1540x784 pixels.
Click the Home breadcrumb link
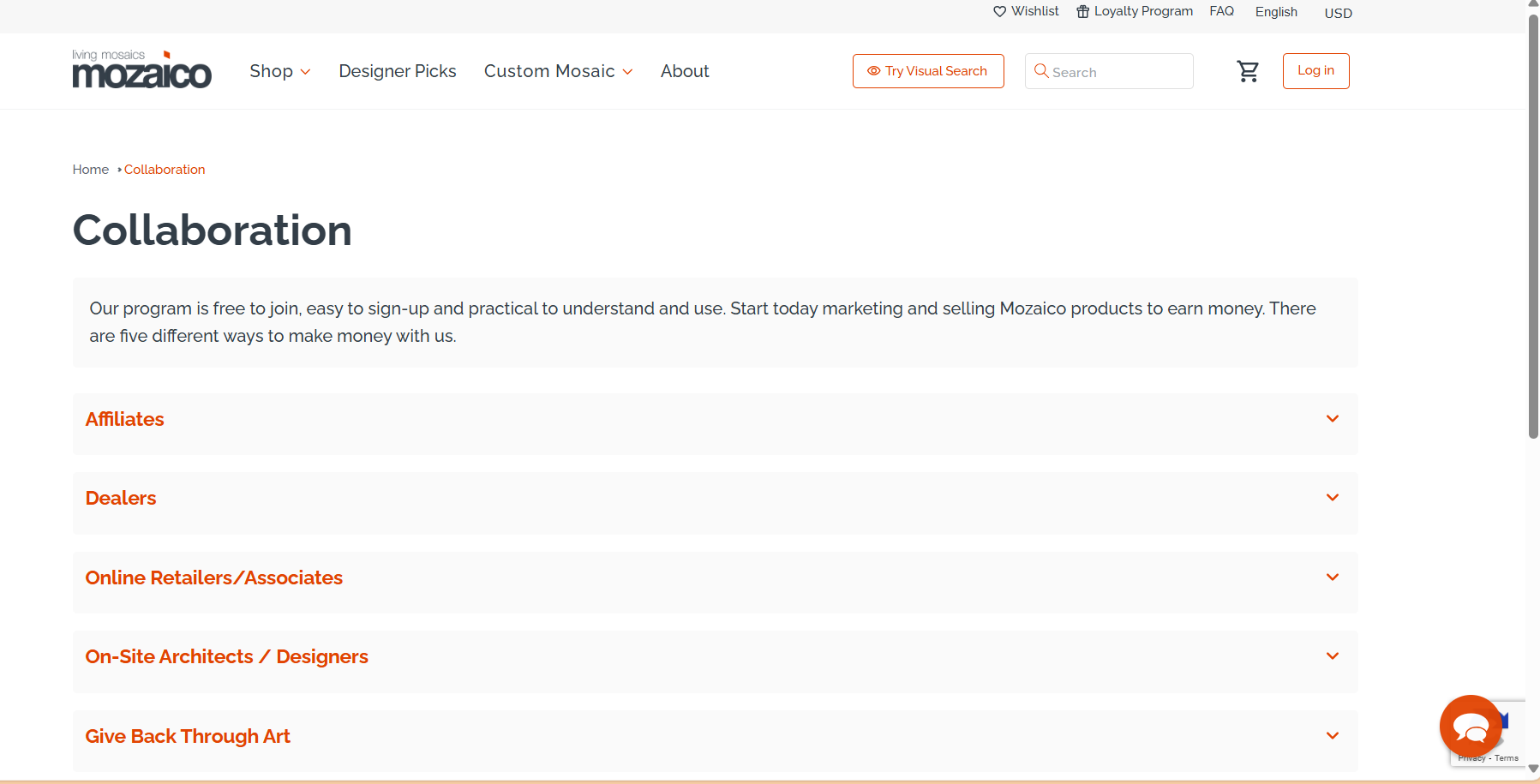90,170
